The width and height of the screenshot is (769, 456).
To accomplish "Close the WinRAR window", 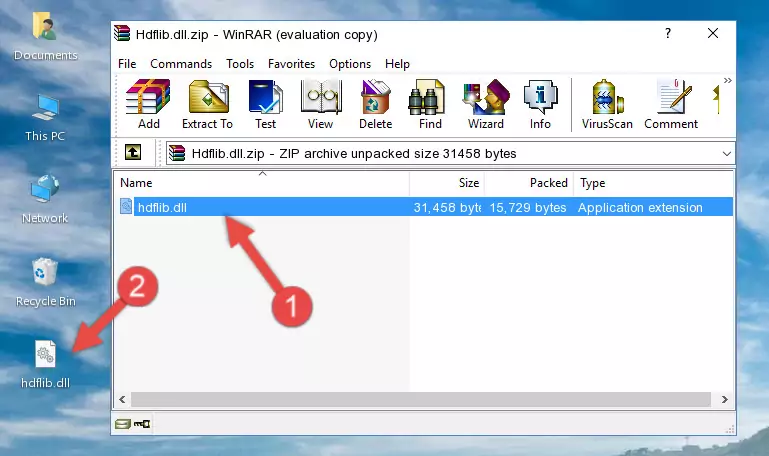I will click(x=713, y=33).
